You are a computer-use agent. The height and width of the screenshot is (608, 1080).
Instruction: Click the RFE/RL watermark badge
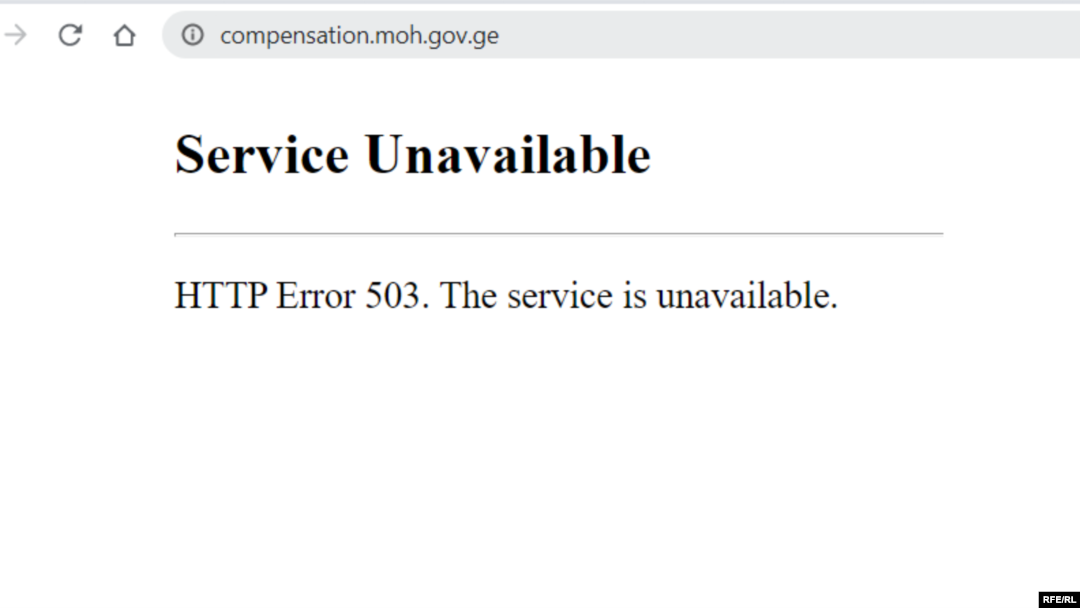tap(1059, 599)
